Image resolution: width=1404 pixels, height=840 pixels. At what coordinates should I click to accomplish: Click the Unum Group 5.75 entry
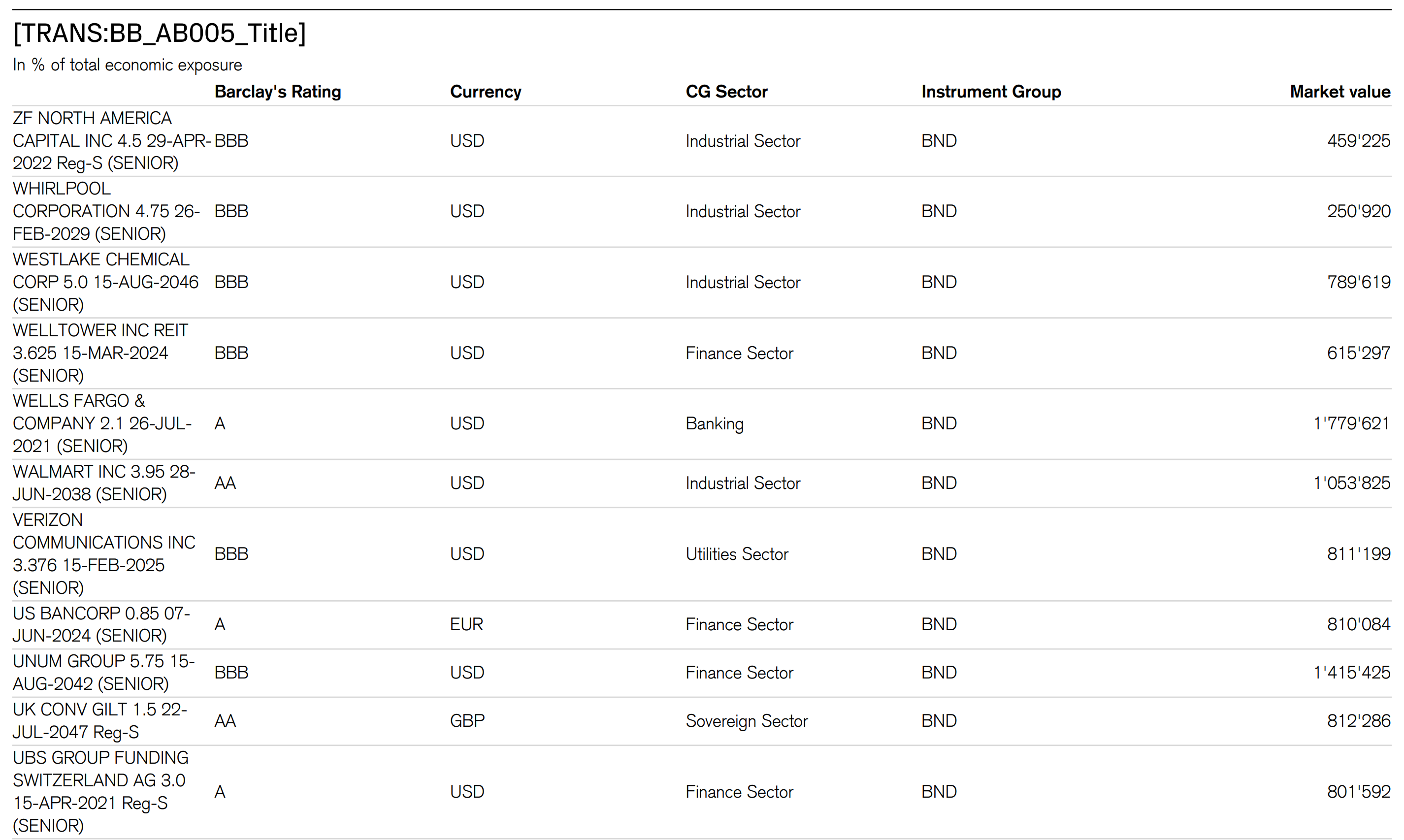pyautogui.click(x=103, y=673)
